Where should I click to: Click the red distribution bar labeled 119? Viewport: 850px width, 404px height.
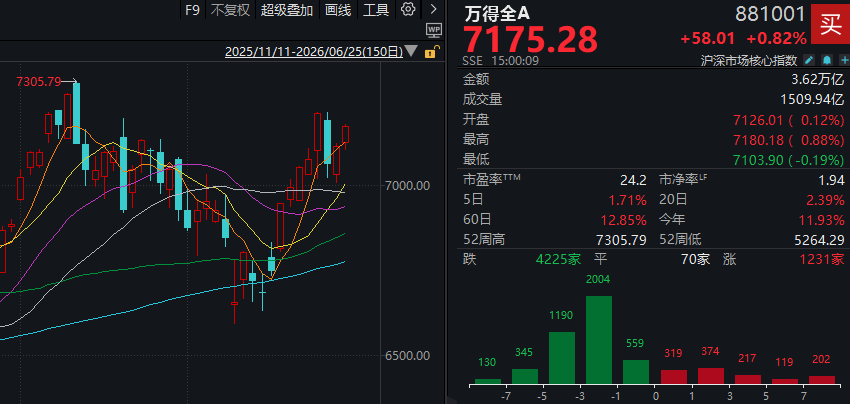click(784, 381)
